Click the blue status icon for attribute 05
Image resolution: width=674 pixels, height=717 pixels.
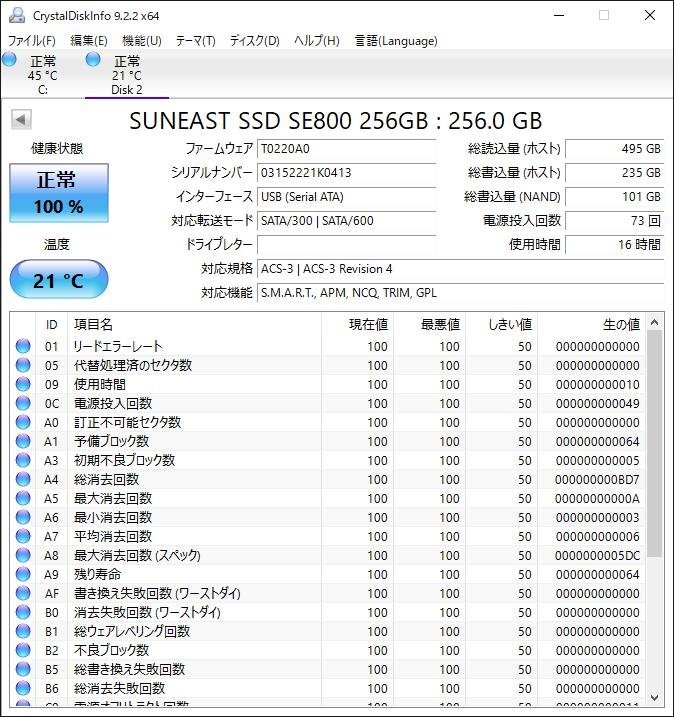(x=23, y=365)
